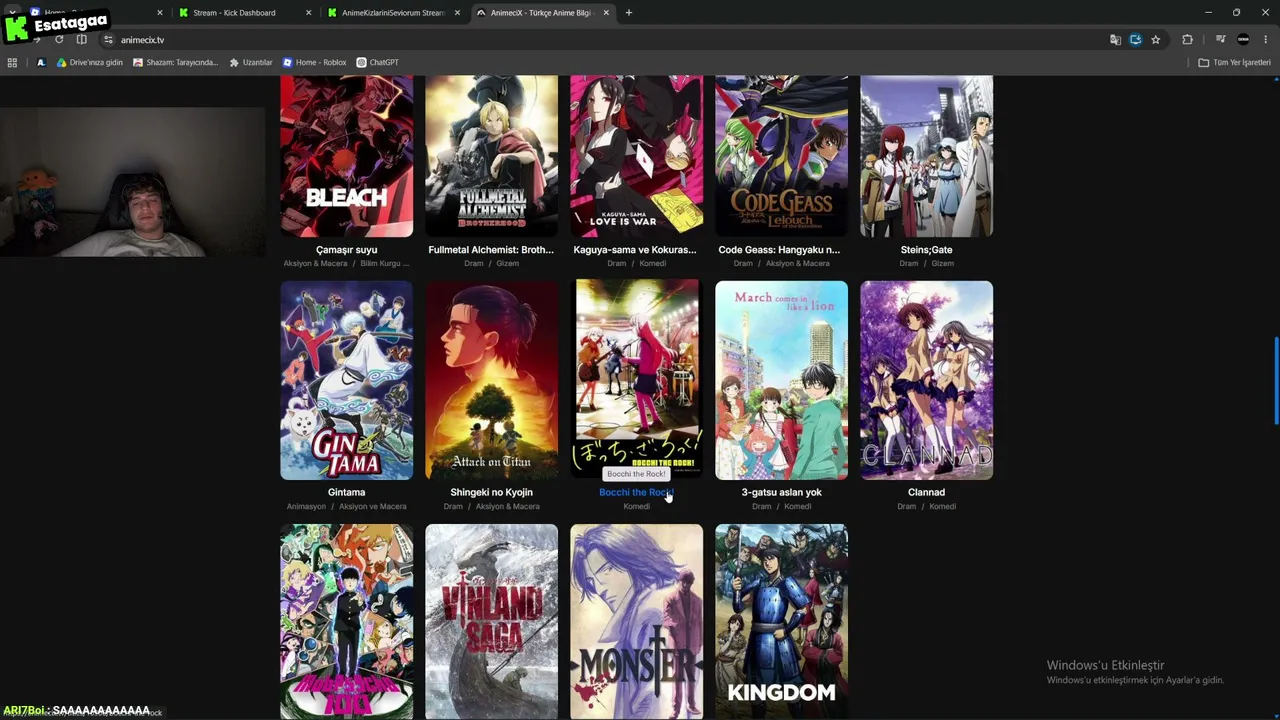Open the Monster poster

click(636, 621)
